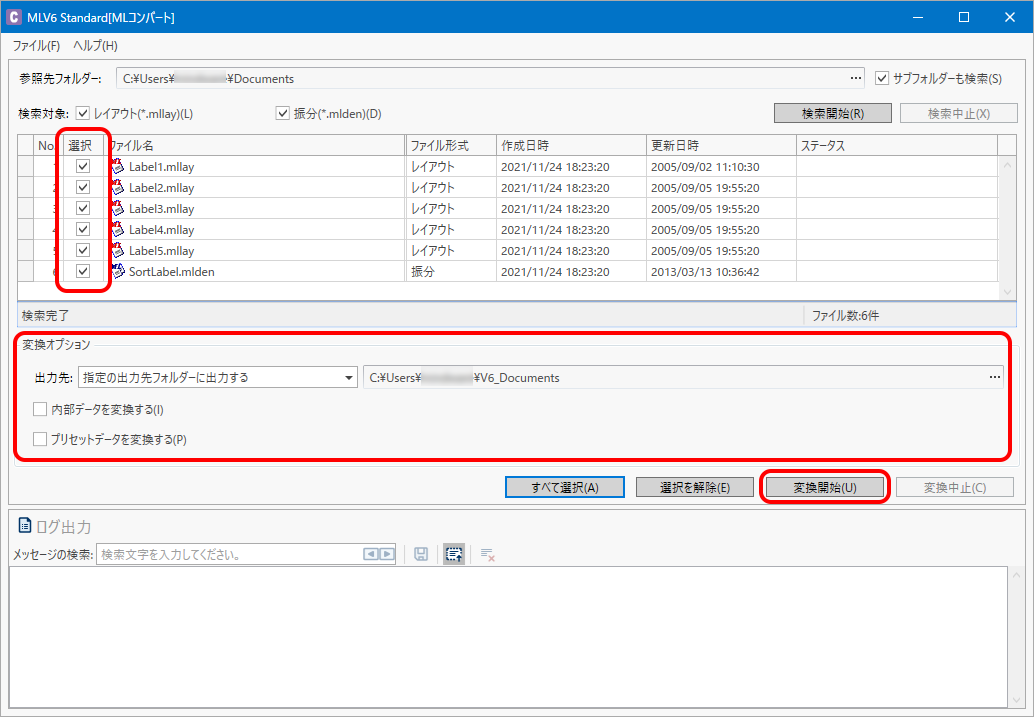The width and height of the screenshot is (1034, 717).
Task: Toggle the log auto-scroll icon
Action: pyautogui.click(x=454, y=554)
